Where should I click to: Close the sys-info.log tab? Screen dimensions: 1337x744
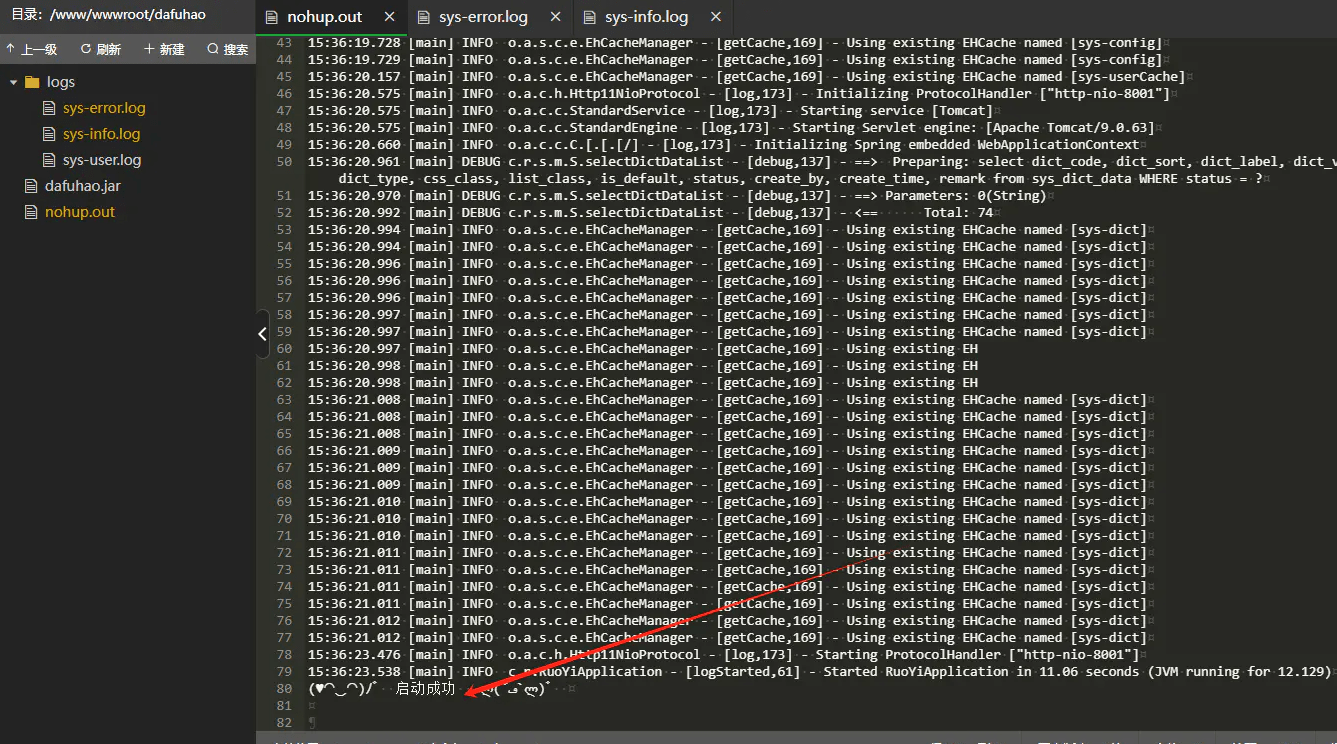coord(714,17)
